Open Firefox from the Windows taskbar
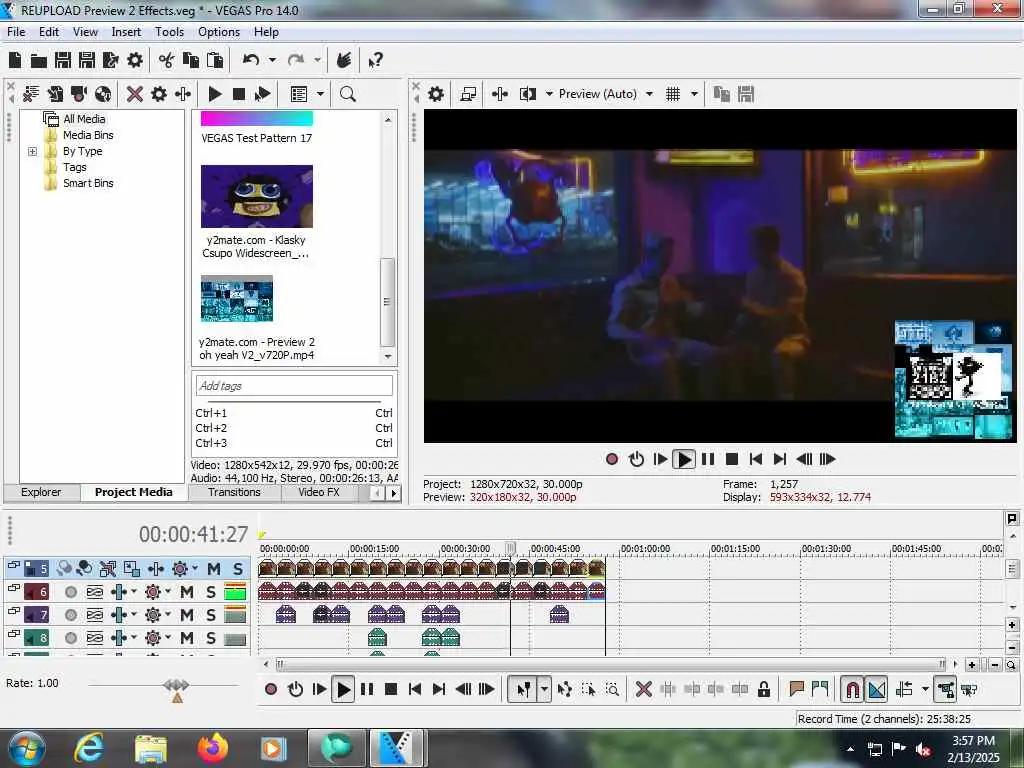This screenshot has height=768, width=1024. 213,748
